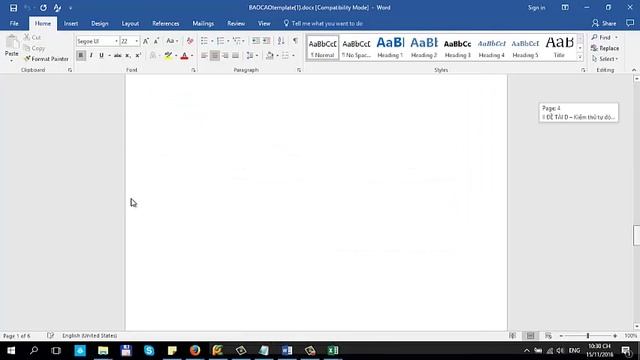Toggle Show/Hide paragraph marks
This screenshot has width=640, height=360.
[x=295, y=41]
